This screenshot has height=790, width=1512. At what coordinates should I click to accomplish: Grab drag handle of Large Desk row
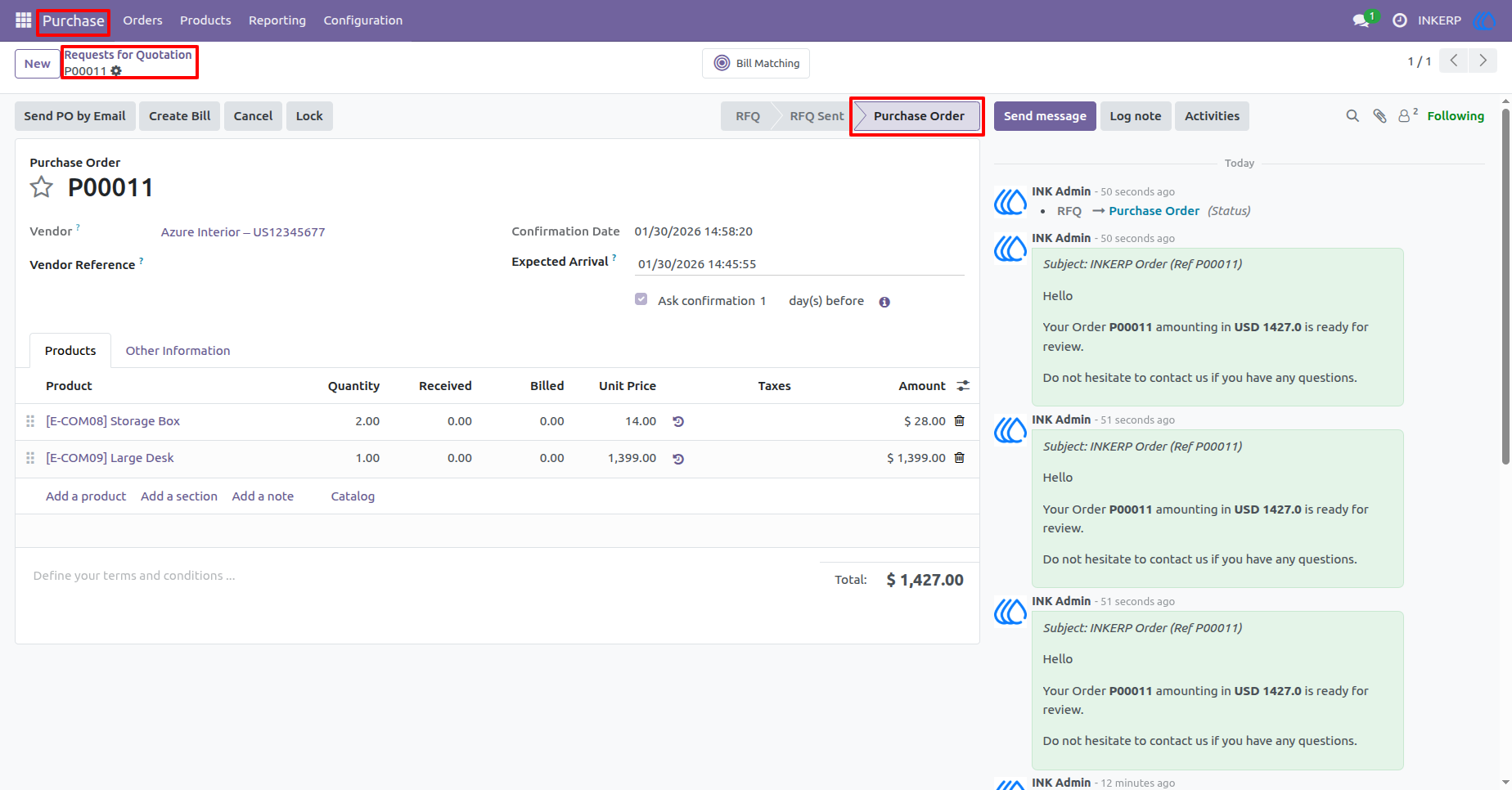[30, 458]
